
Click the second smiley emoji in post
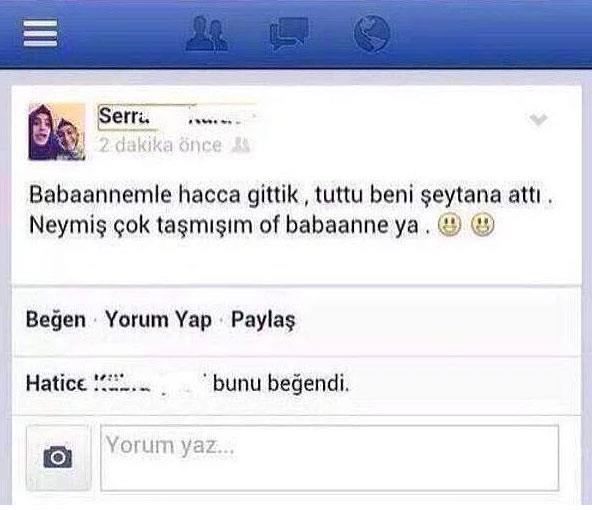point(483,225)
